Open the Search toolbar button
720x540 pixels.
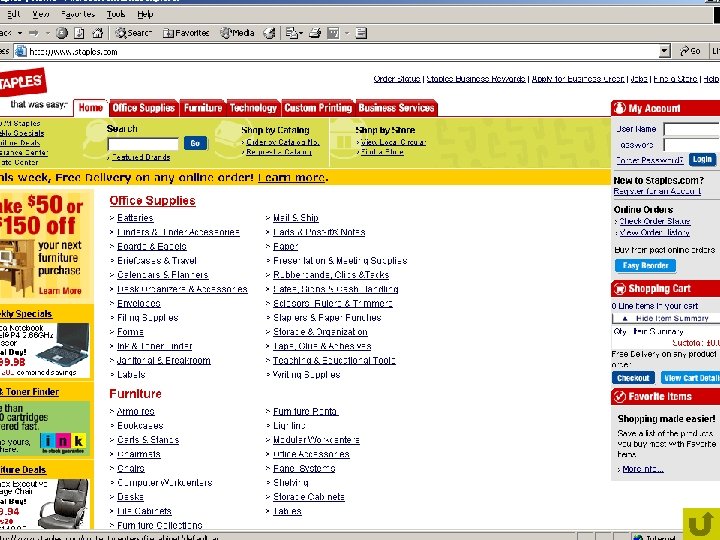133,33
